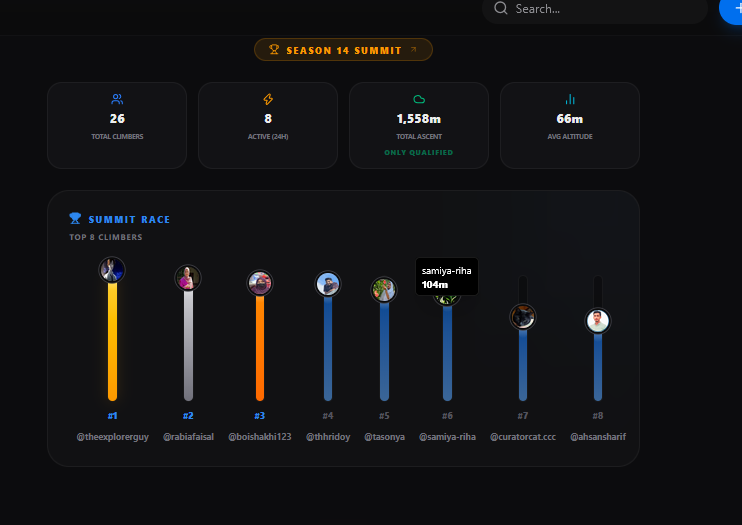Click the Total Climbers people icon
742x525 pixels.
tap(117, 99)
